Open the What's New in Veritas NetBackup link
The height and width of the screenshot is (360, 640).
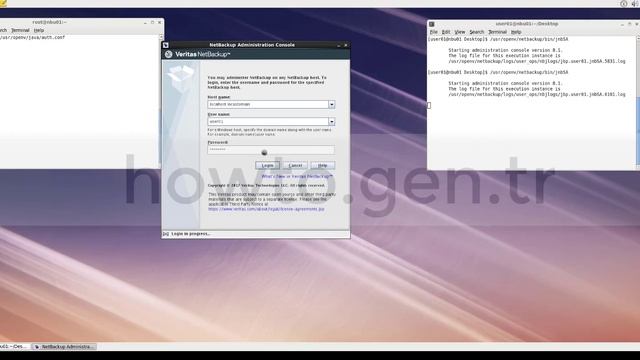click(x=297, y=176)
